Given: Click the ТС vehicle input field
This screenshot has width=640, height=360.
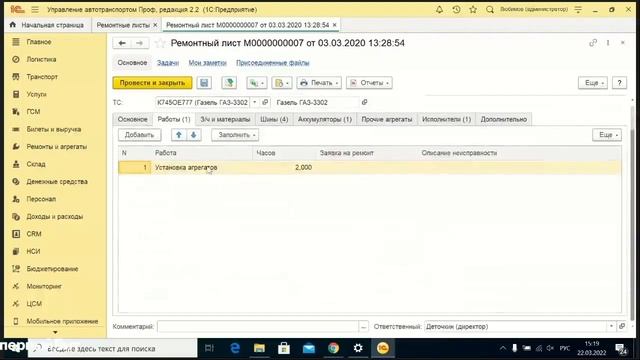Looking at the screenshot, I should coord(202,102).
